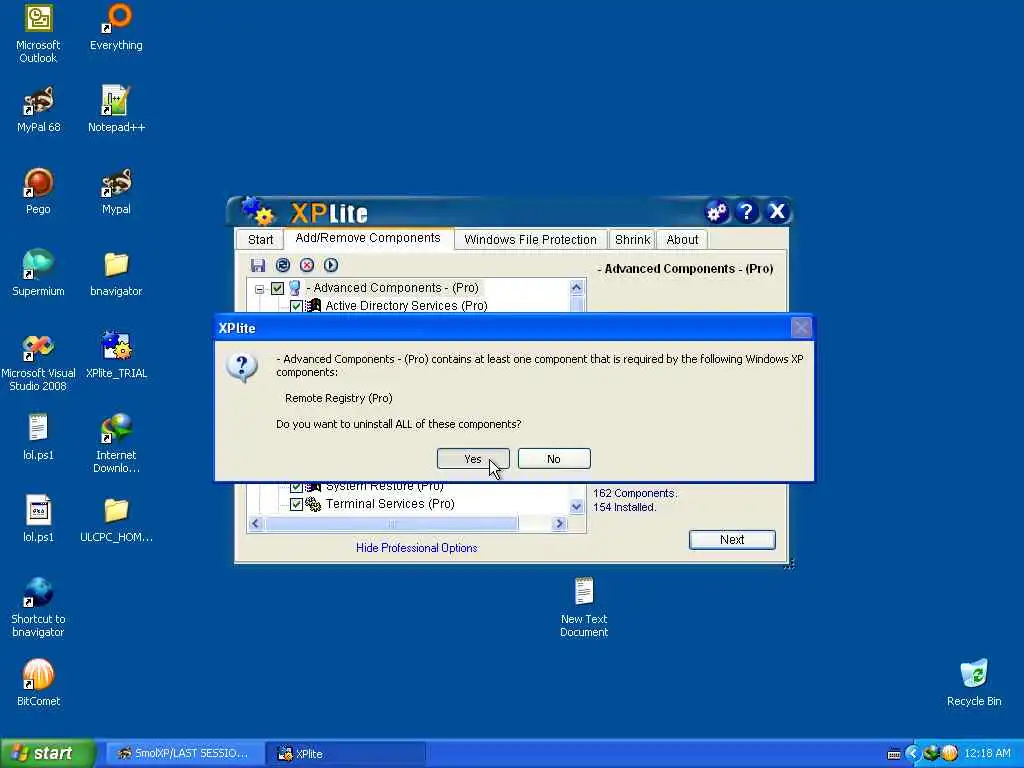Select the bnavigator folder icon
Viewport: 1024px width, 768px height.
point(116,274)
